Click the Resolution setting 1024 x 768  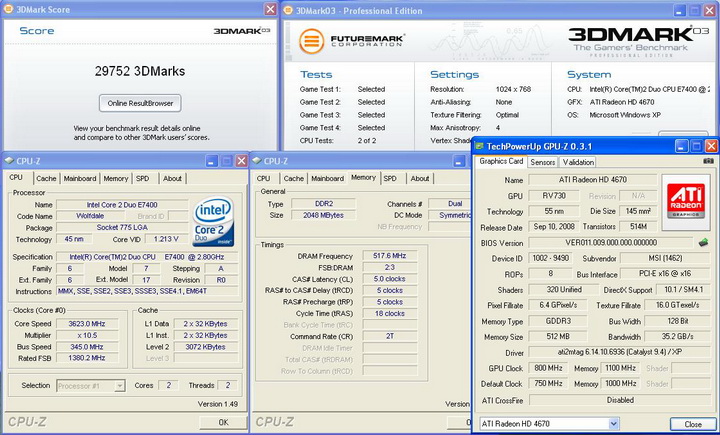pyautogui.click(x=513, y=89)
